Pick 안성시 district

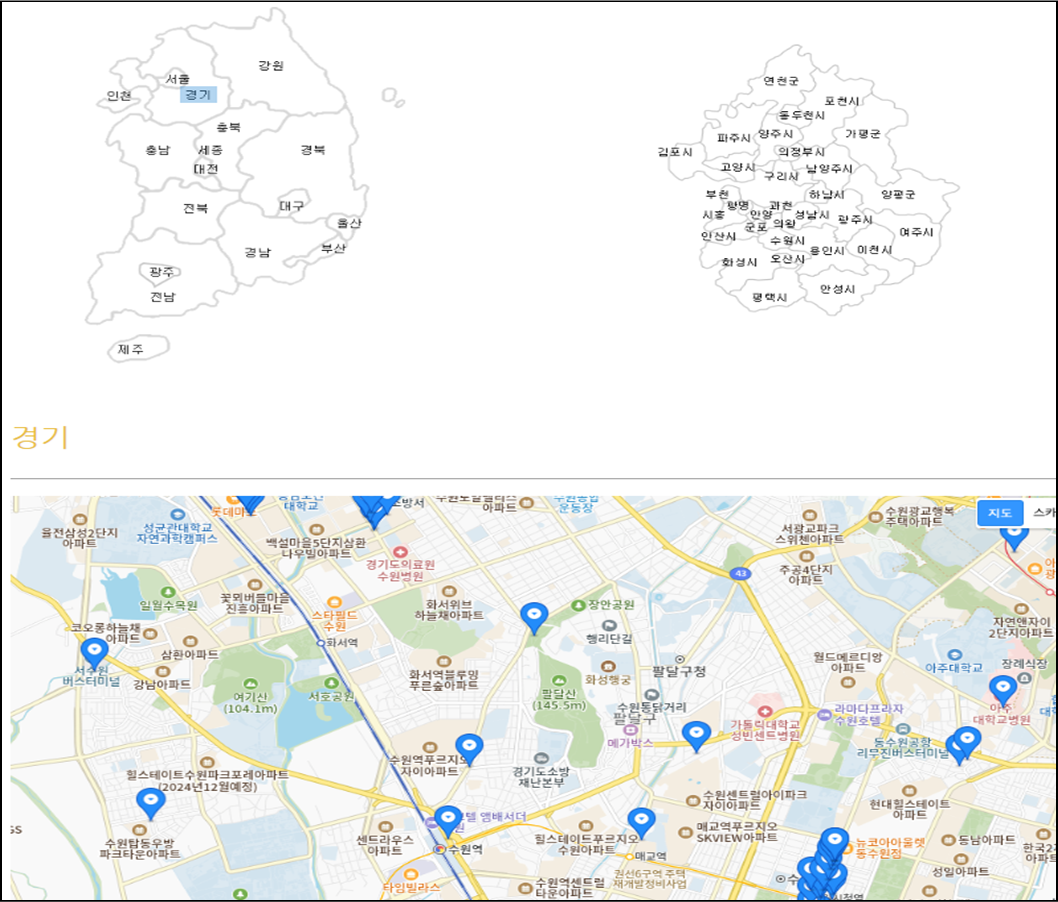click(837, 289)
